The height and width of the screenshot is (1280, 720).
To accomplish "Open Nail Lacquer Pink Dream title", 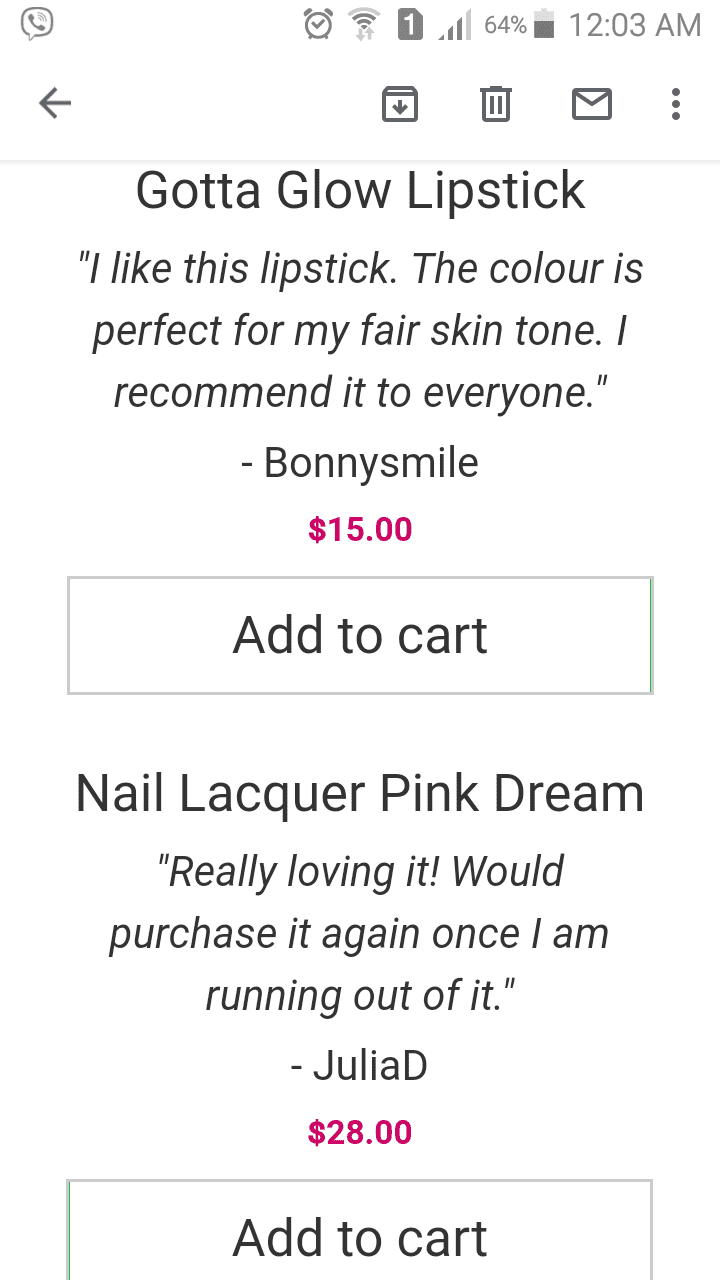I will point(360,793).
